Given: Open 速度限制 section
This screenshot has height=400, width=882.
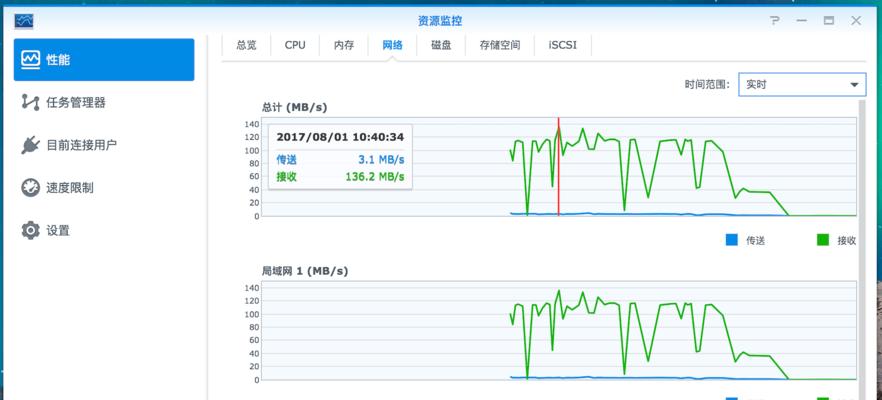Looking at the screenshot, I should coord(104,188).
